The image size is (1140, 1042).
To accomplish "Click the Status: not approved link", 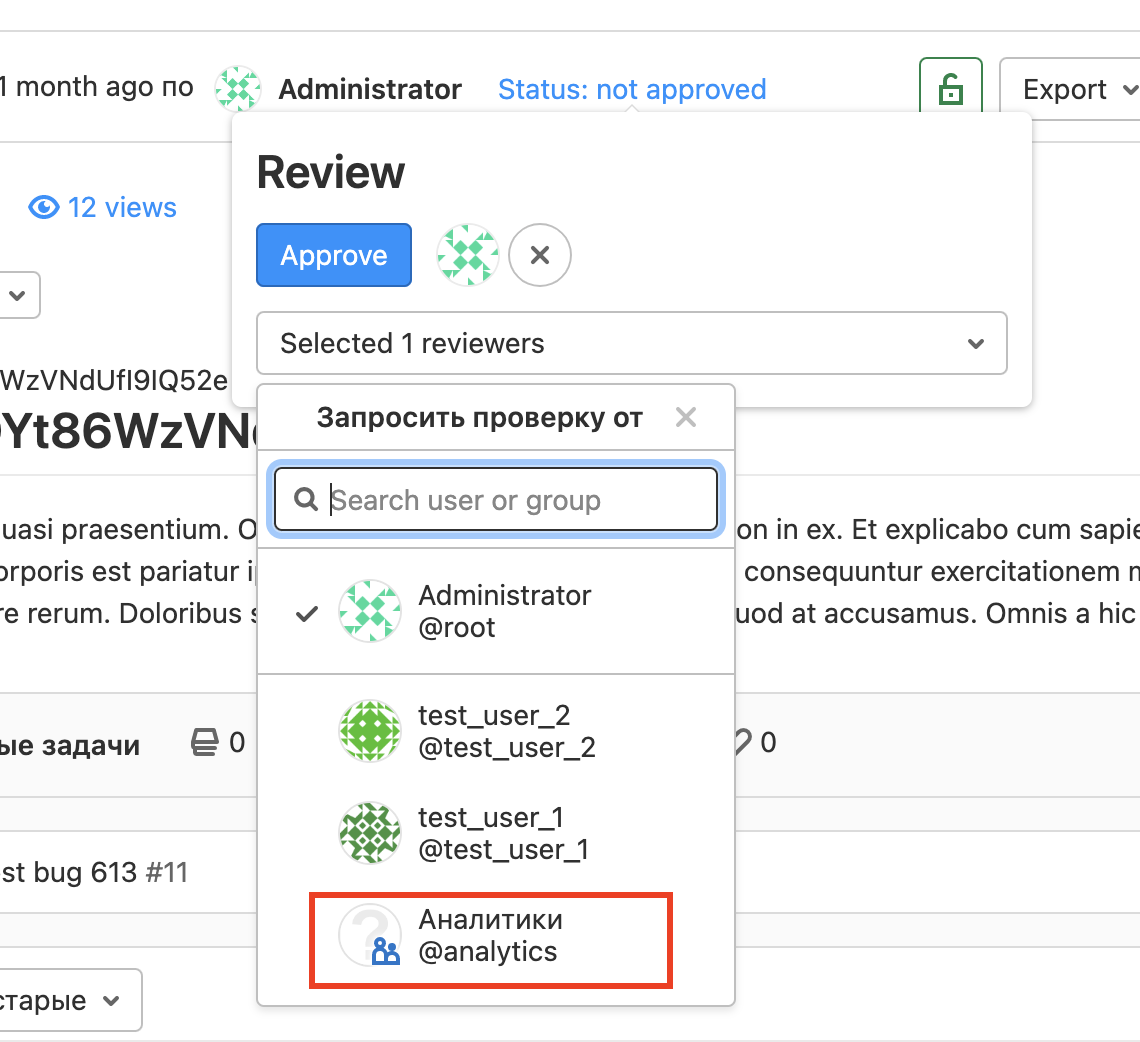I will pyautogui.click(x=632, y=90).
